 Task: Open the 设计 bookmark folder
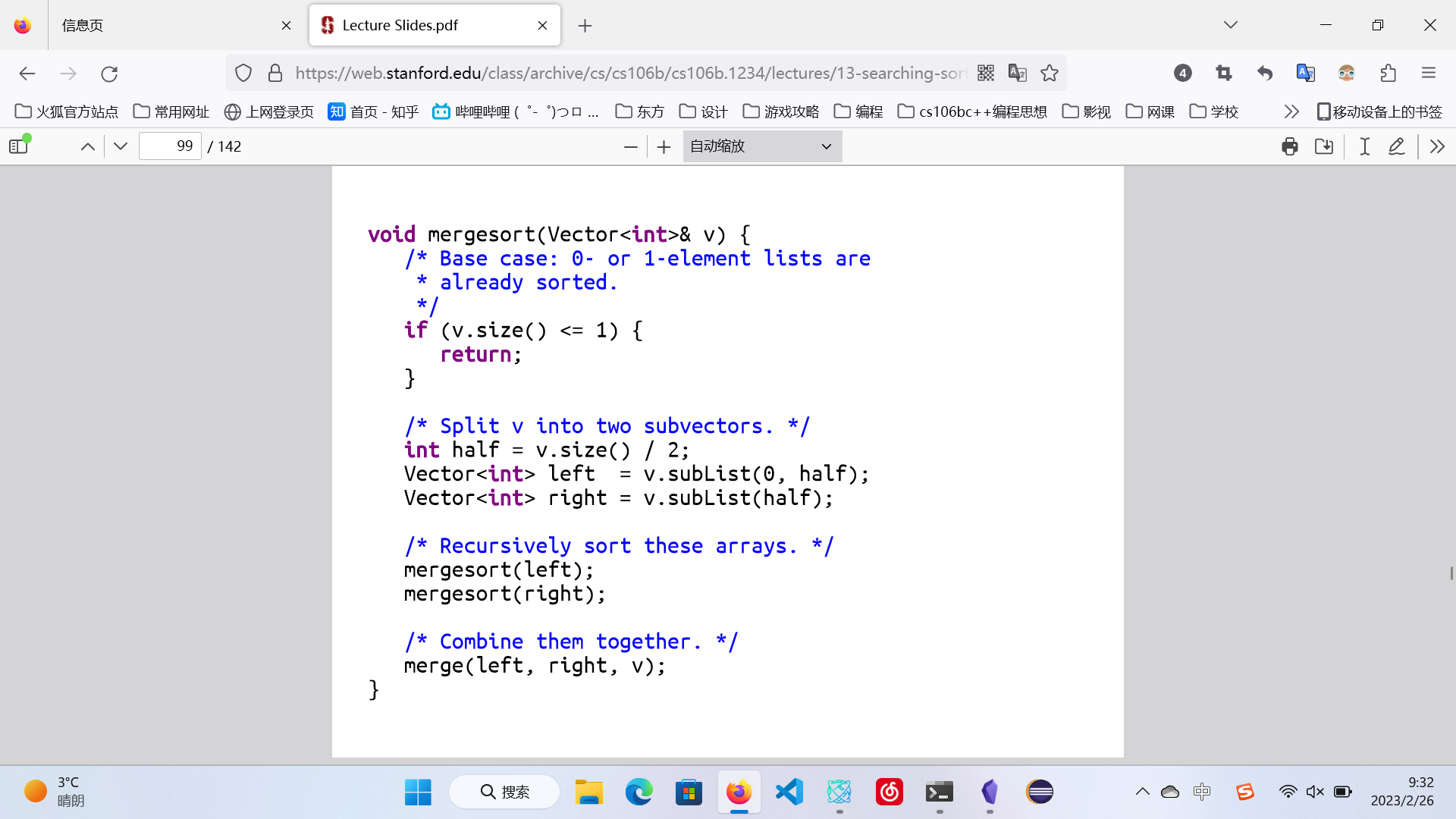(x=704, y=111)
